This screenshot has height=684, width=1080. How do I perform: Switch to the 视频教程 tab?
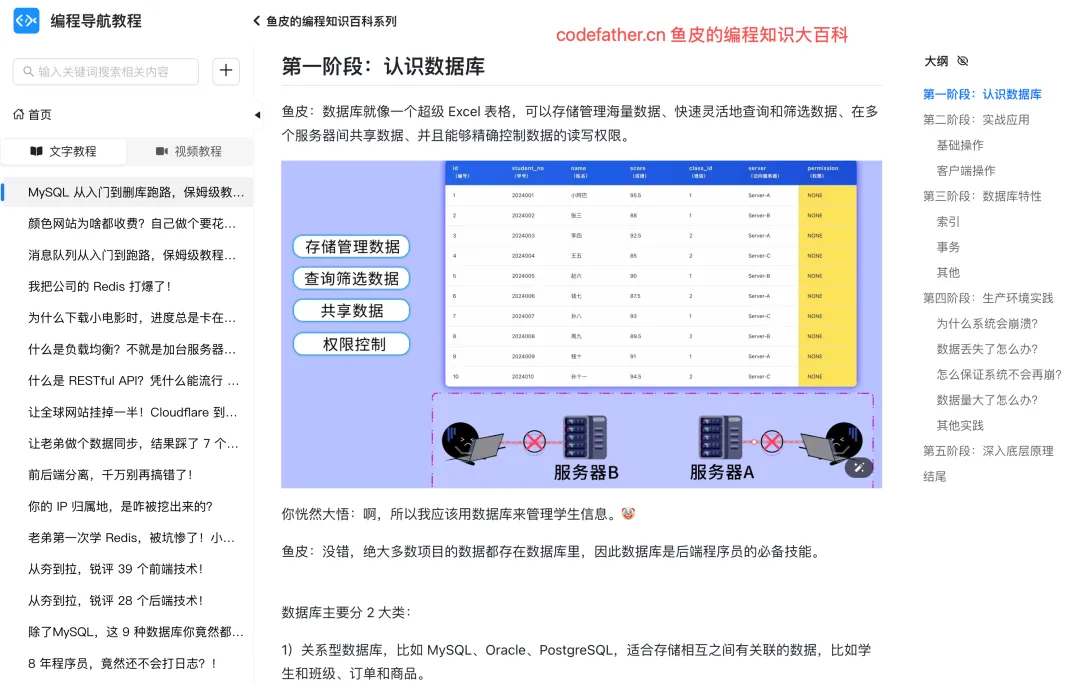(x=189, y=151)
